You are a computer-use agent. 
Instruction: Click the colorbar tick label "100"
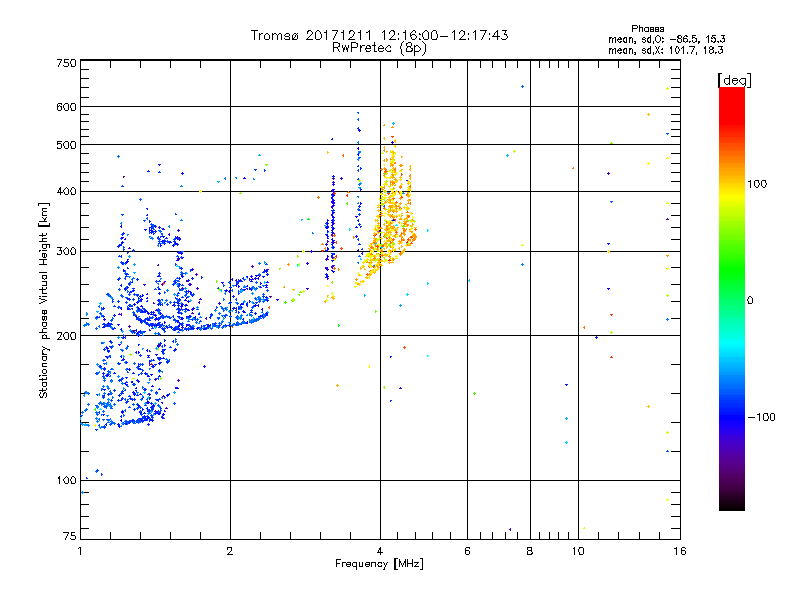click(757, 184)
